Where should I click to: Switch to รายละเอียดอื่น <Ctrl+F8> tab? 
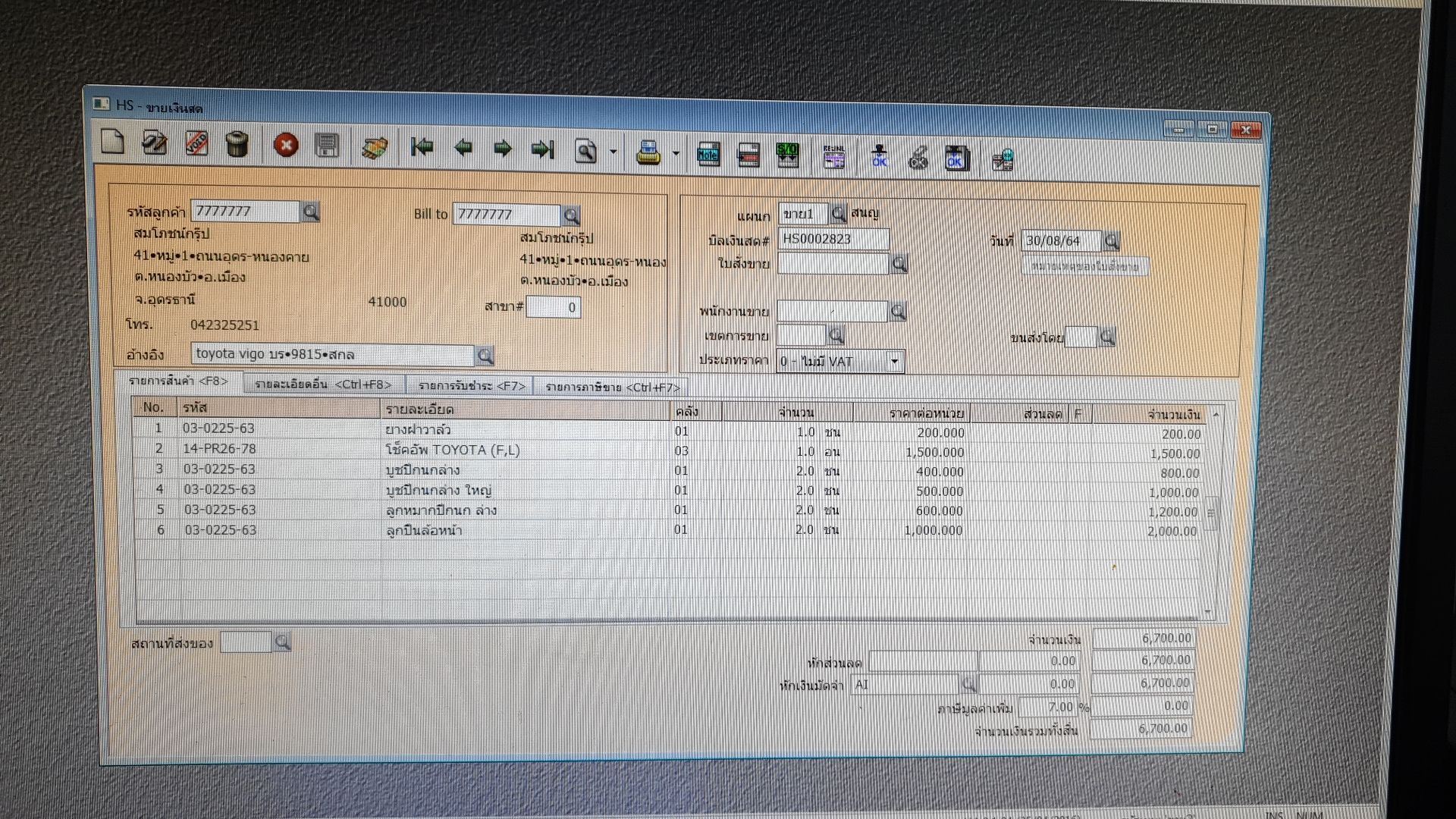pyautogui.click(x=323, y=384)
